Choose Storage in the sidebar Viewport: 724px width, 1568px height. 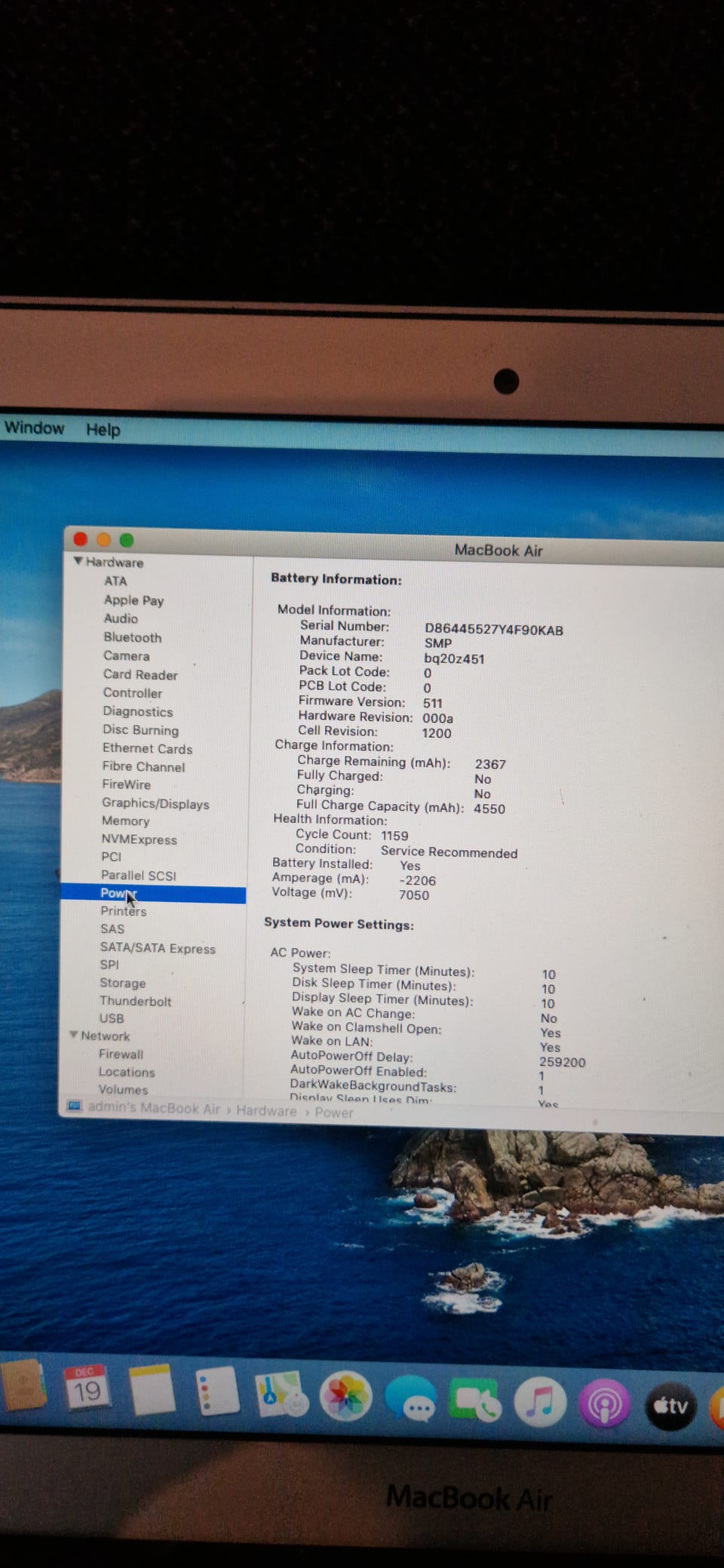[x=123, y=983]
